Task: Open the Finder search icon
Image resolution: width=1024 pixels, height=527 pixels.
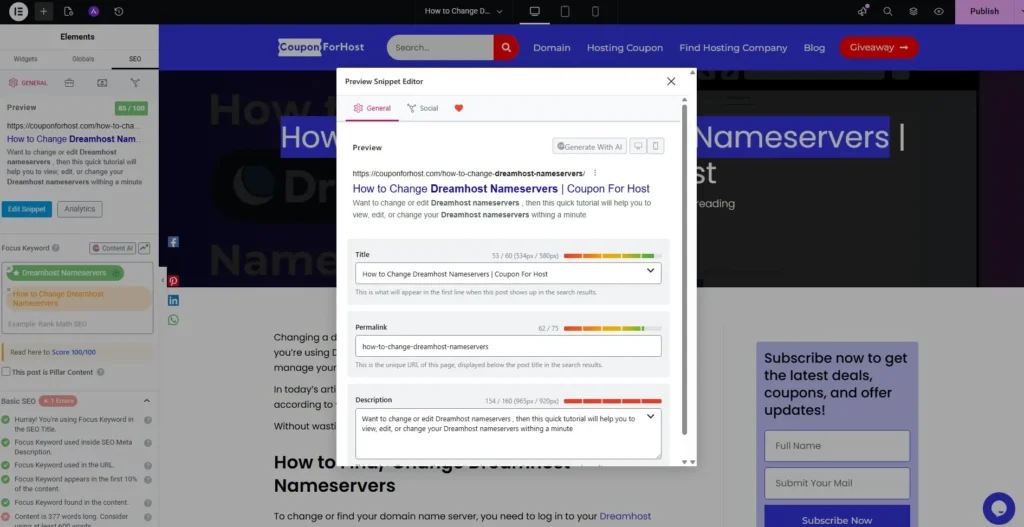Action: [888, 11]
